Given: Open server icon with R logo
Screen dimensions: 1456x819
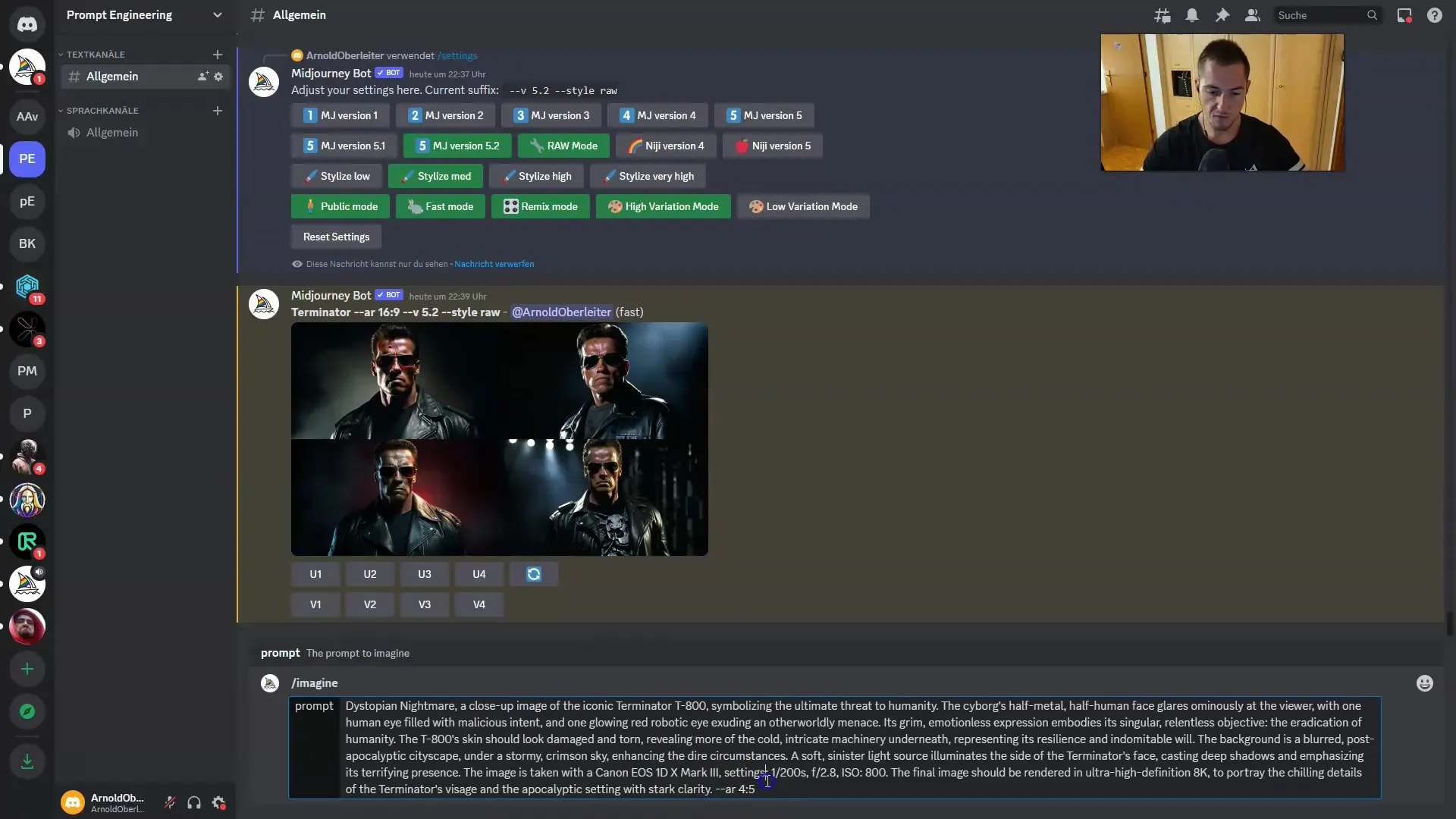Looking at the screenshot, I should tap(27, 541).
